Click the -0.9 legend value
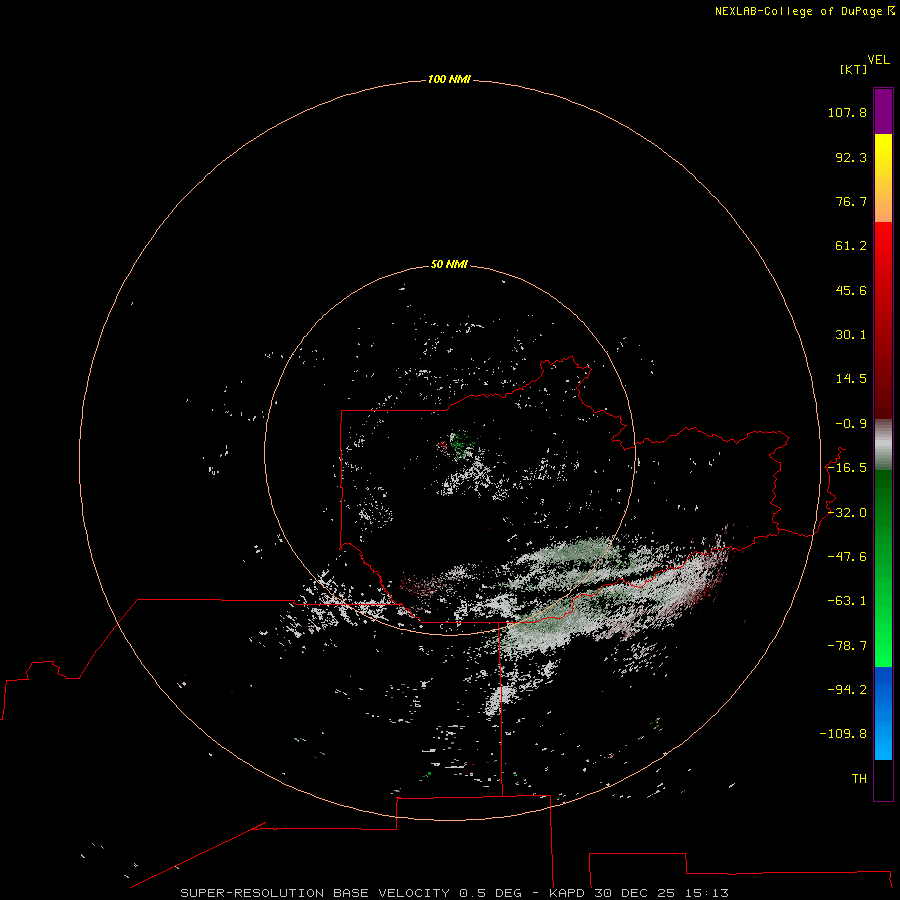 tap(851, 424)
